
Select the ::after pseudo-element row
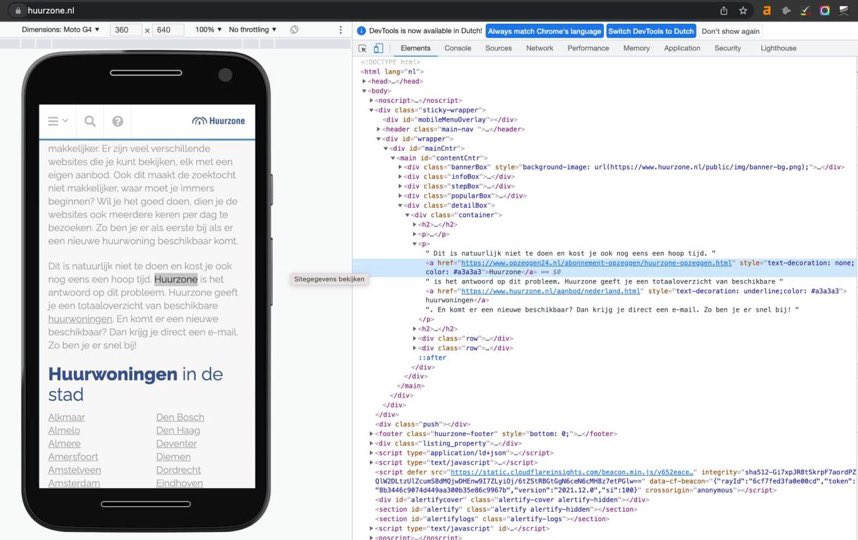coord(433,357)
